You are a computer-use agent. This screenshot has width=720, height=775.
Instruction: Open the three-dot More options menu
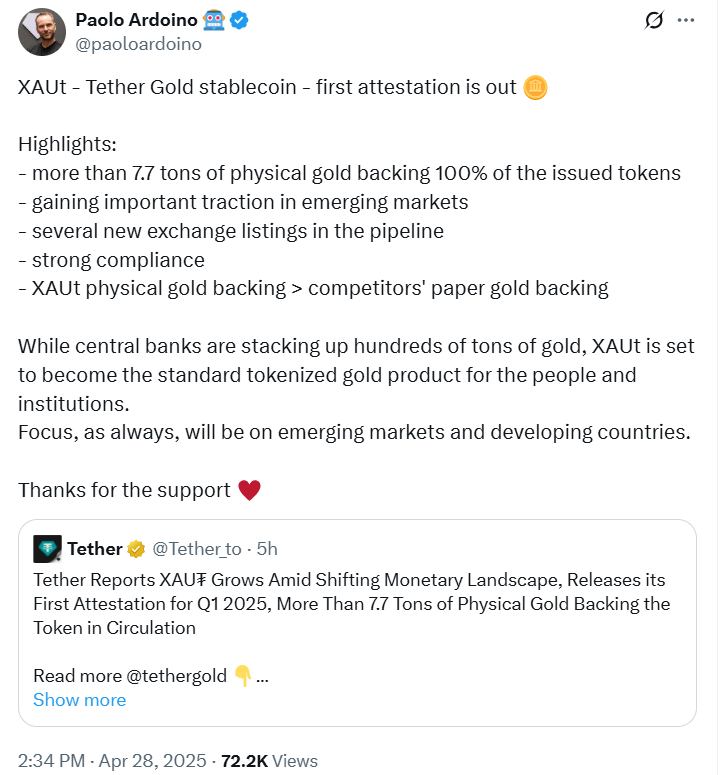coord(686,20)
